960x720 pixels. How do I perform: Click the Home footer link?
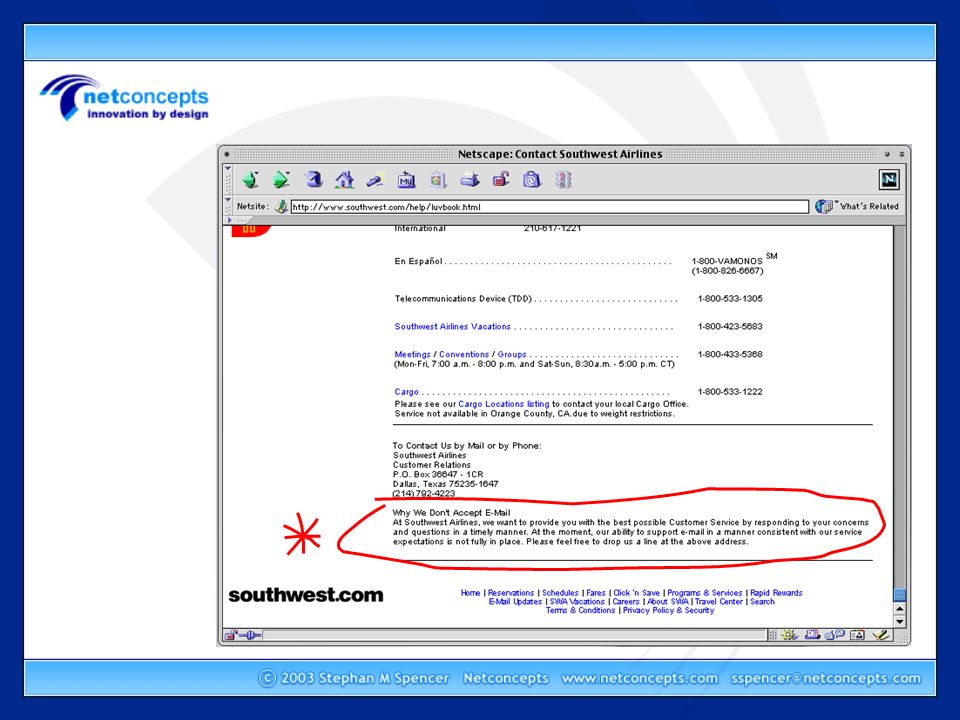(470, 593)
